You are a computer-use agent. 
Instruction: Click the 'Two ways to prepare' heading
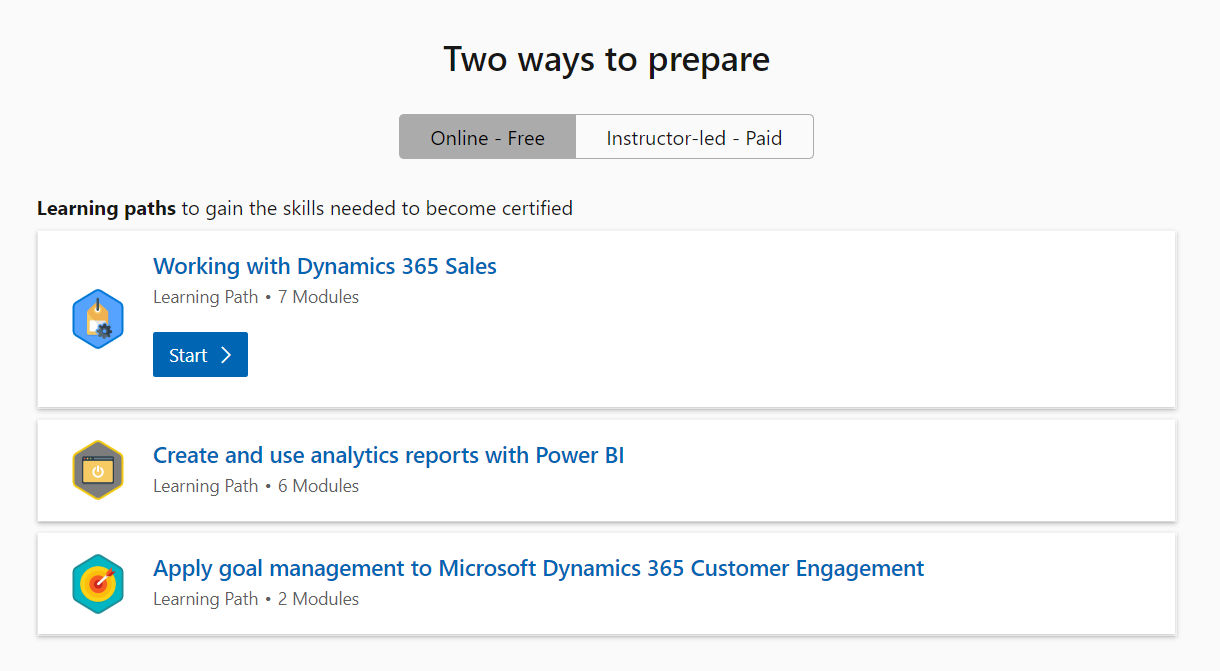click(x=606, y=59)
